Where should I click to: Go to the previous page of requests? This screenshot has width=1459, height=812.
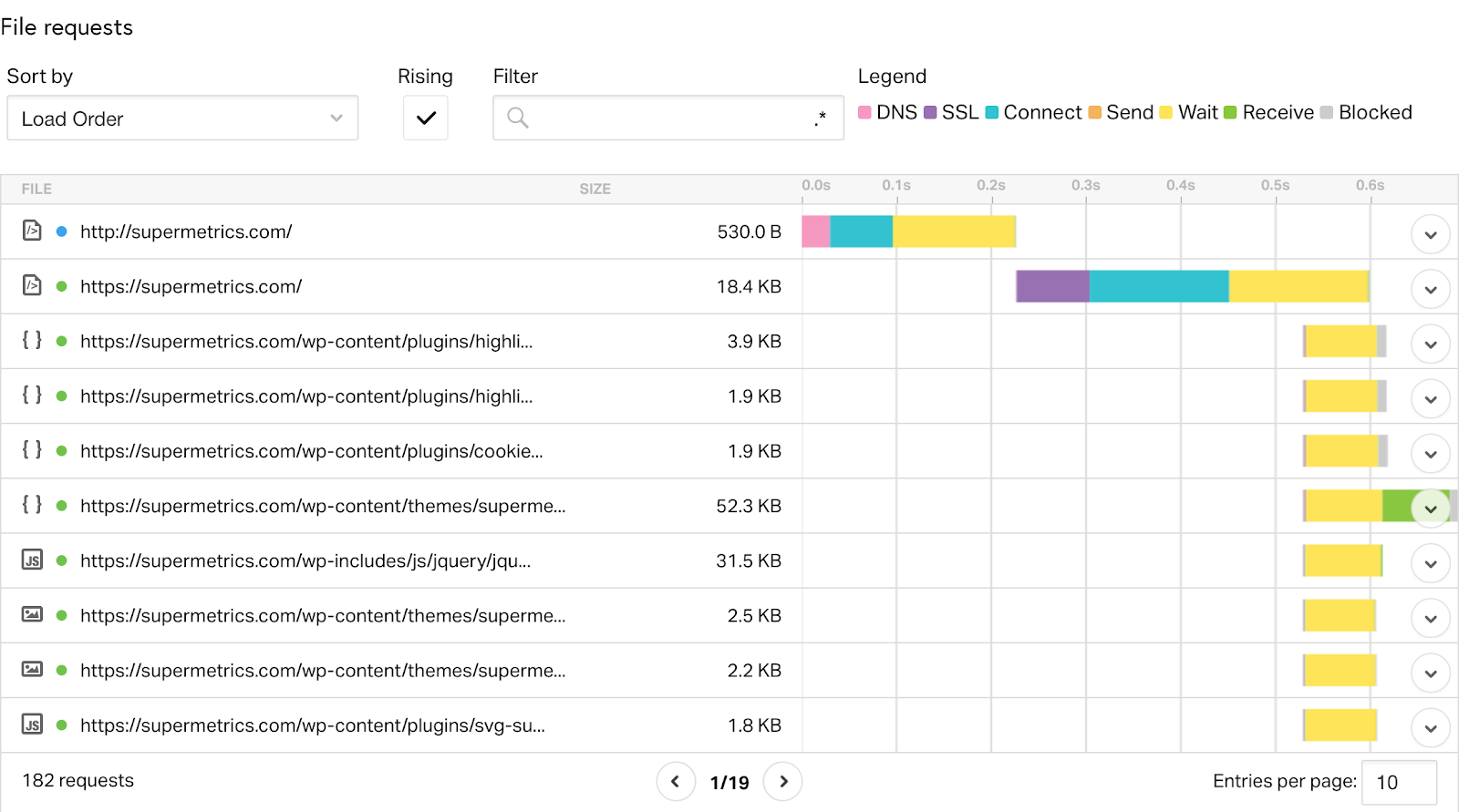(676, 782)
